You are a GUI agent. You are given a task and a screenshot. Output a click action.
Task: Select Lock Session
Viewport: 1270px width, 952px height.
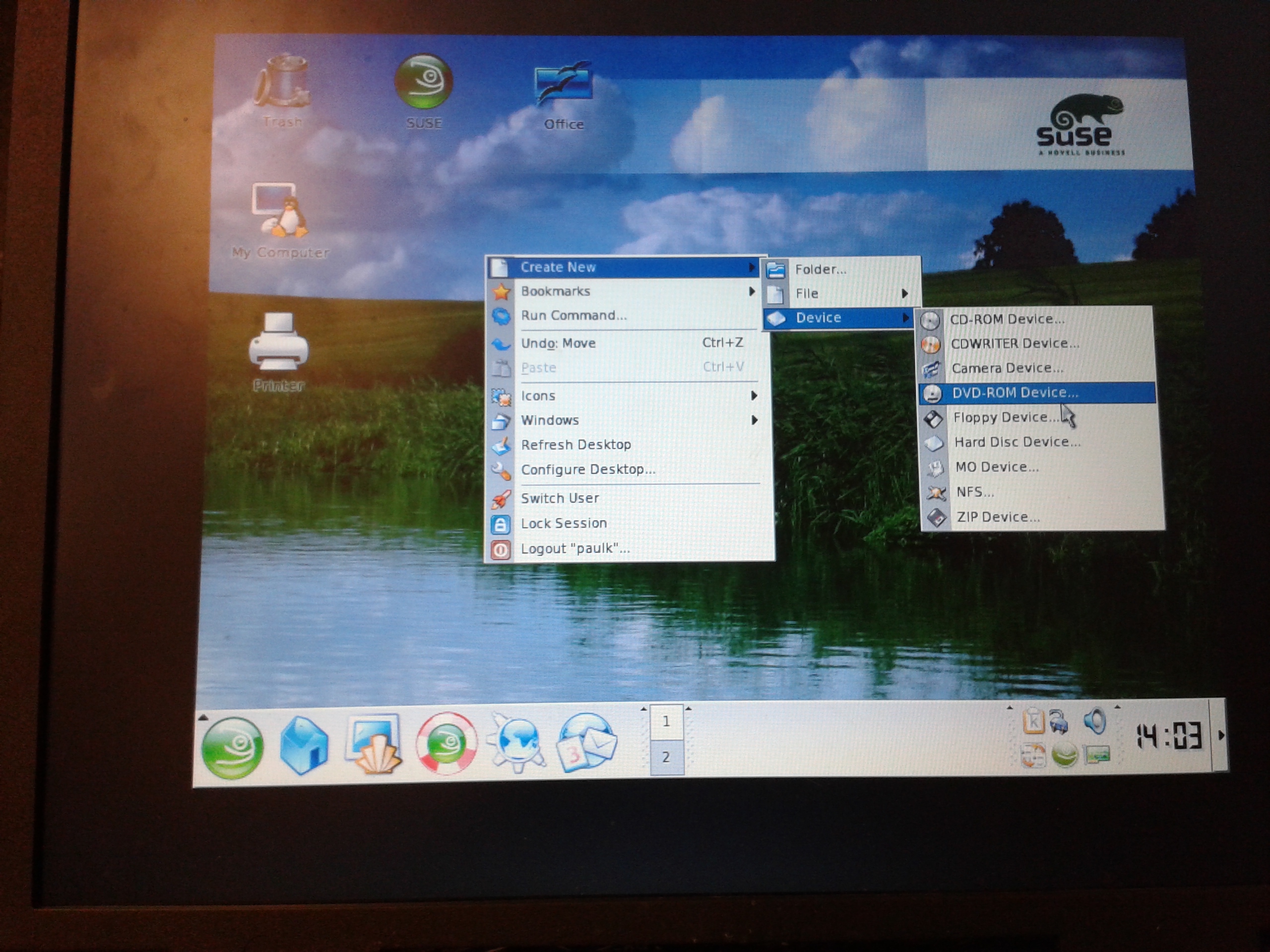coord(629,523)
